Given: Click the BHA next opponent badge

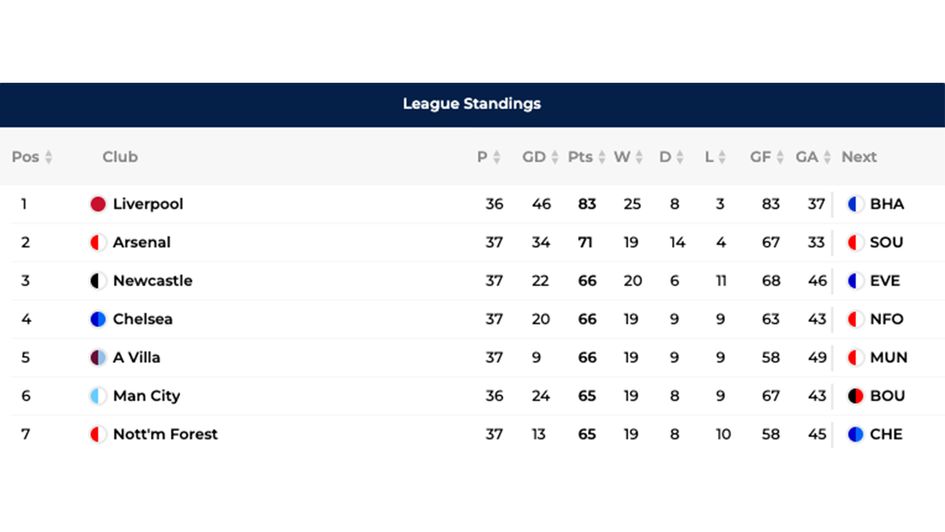Looking at the screenshot, I should click(x=856, y=204).
